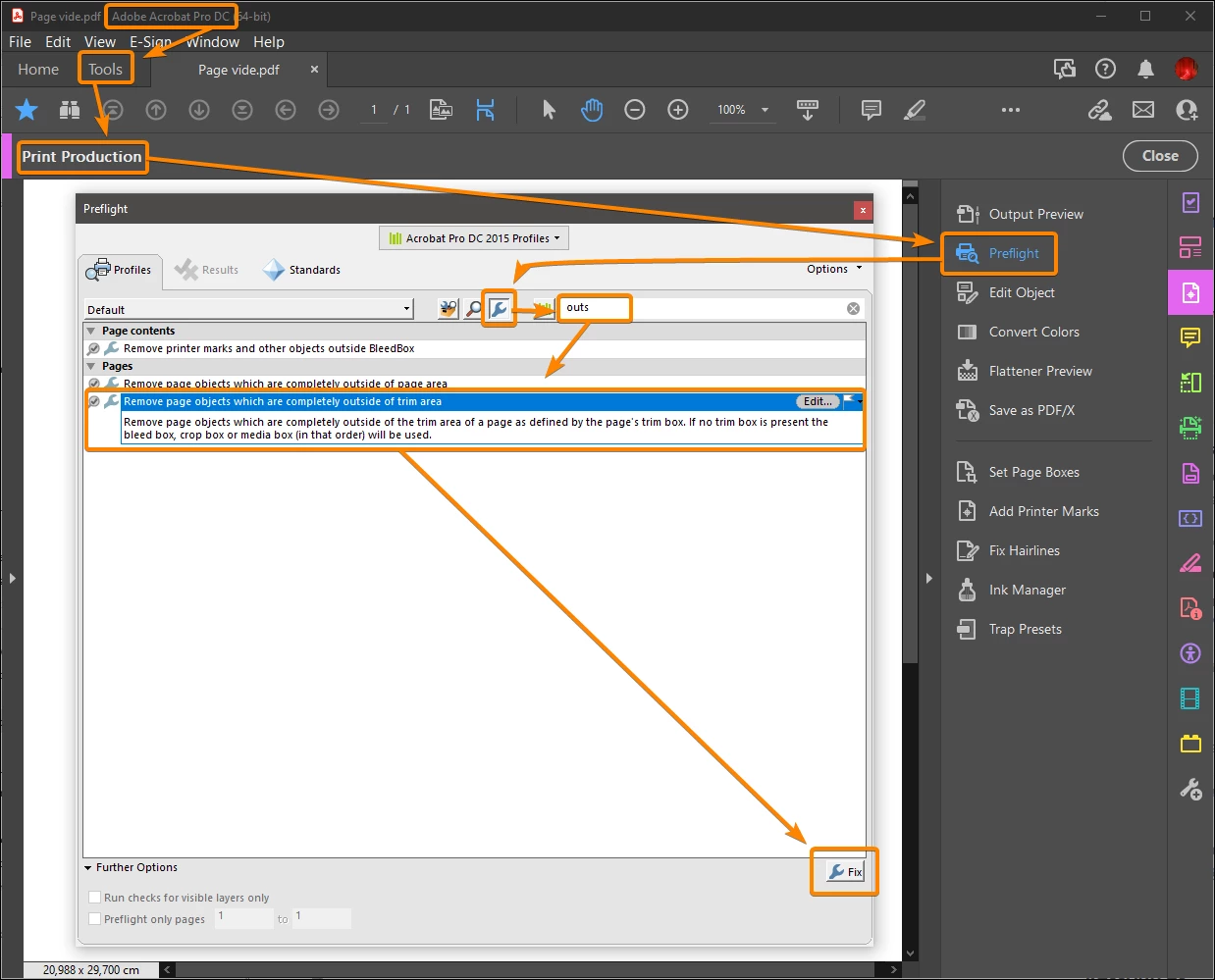This screenshot has height=980, width=1215.
Task: Add a comment with speech bubble toolbar icon
Action: coord(871,110)
